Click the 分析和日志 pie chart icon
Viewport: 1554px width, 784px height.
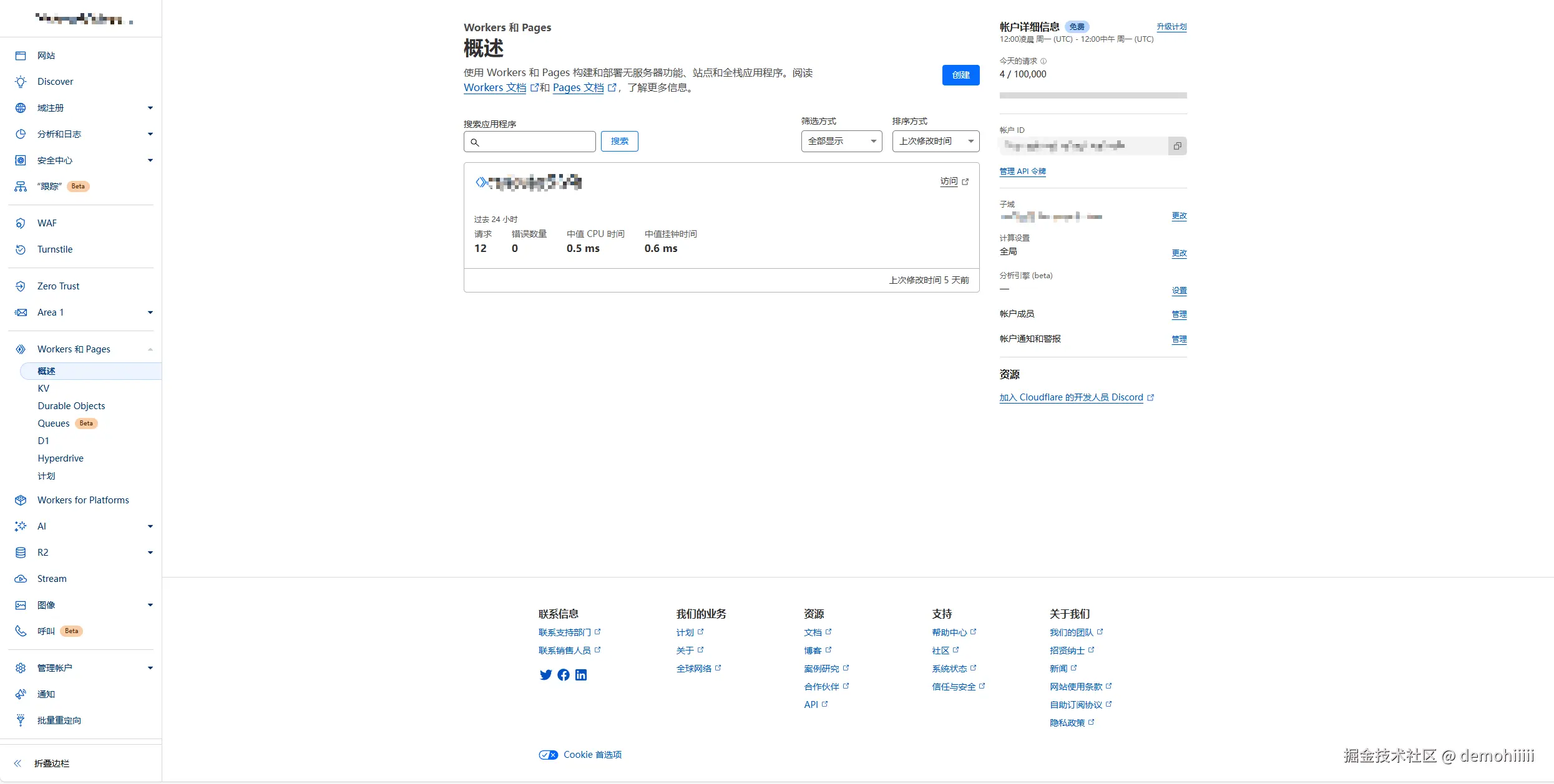[x=21, y=134]
